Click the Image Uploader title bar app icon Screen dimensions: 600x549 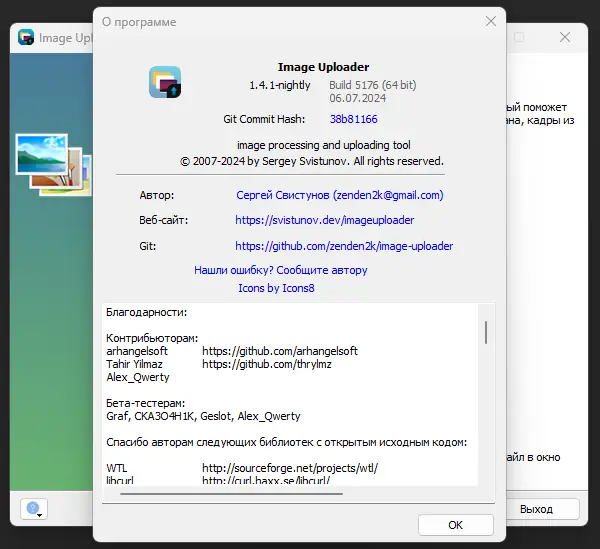click(x=26, y=37)
